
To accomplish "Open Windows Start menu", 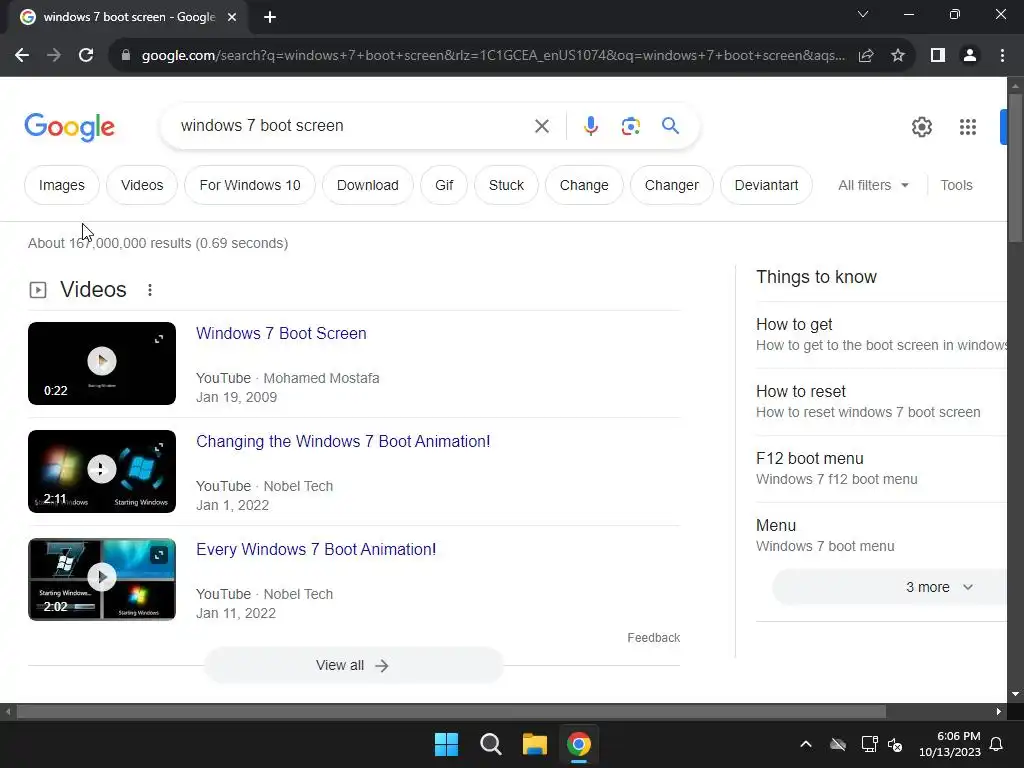I will pyautogui.click(x=447, y=744).
